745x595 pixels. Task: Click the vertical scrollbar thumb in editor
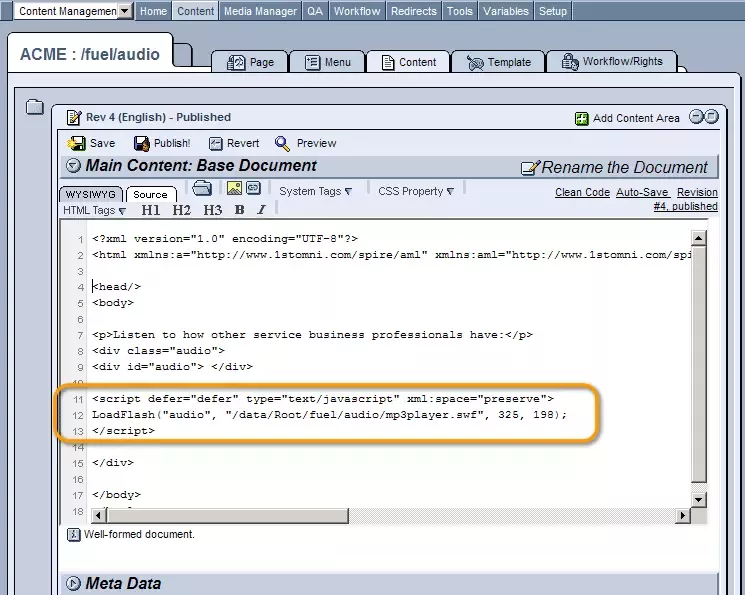698,364
